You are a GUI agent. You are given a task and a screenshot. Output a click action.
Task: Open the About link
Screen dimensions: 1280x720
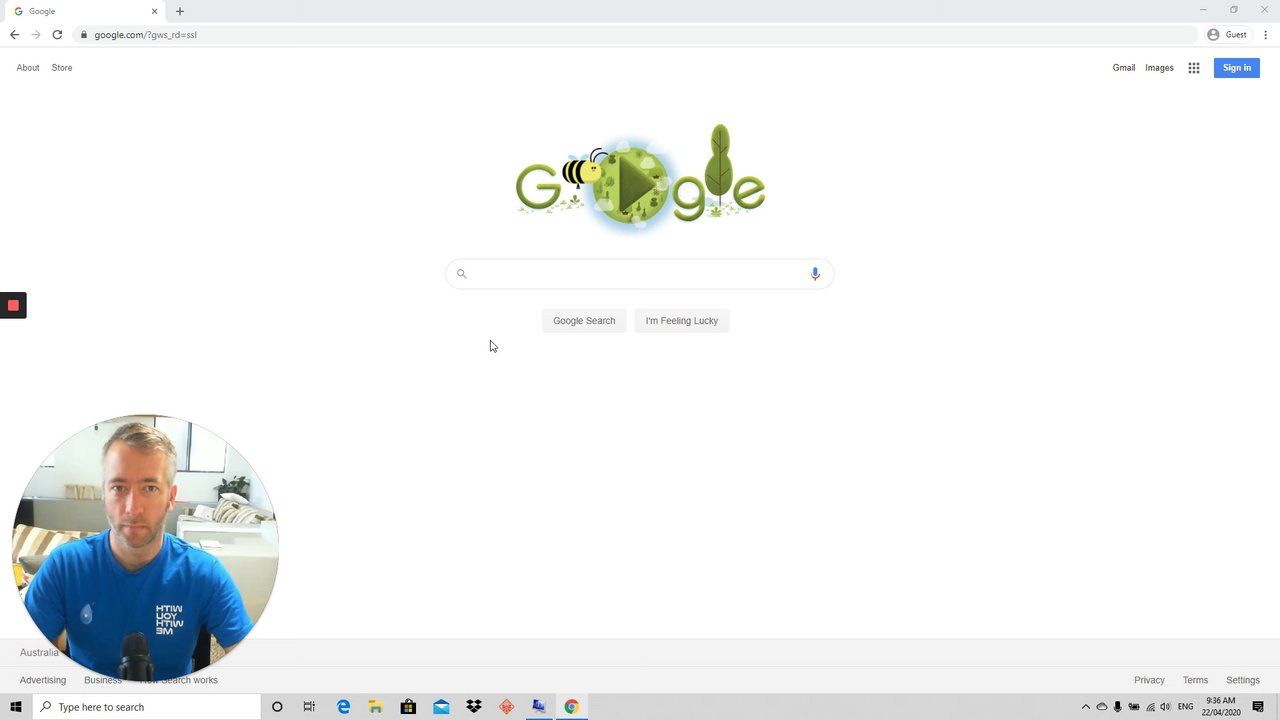pyautogui.click(x=28, y=68)
